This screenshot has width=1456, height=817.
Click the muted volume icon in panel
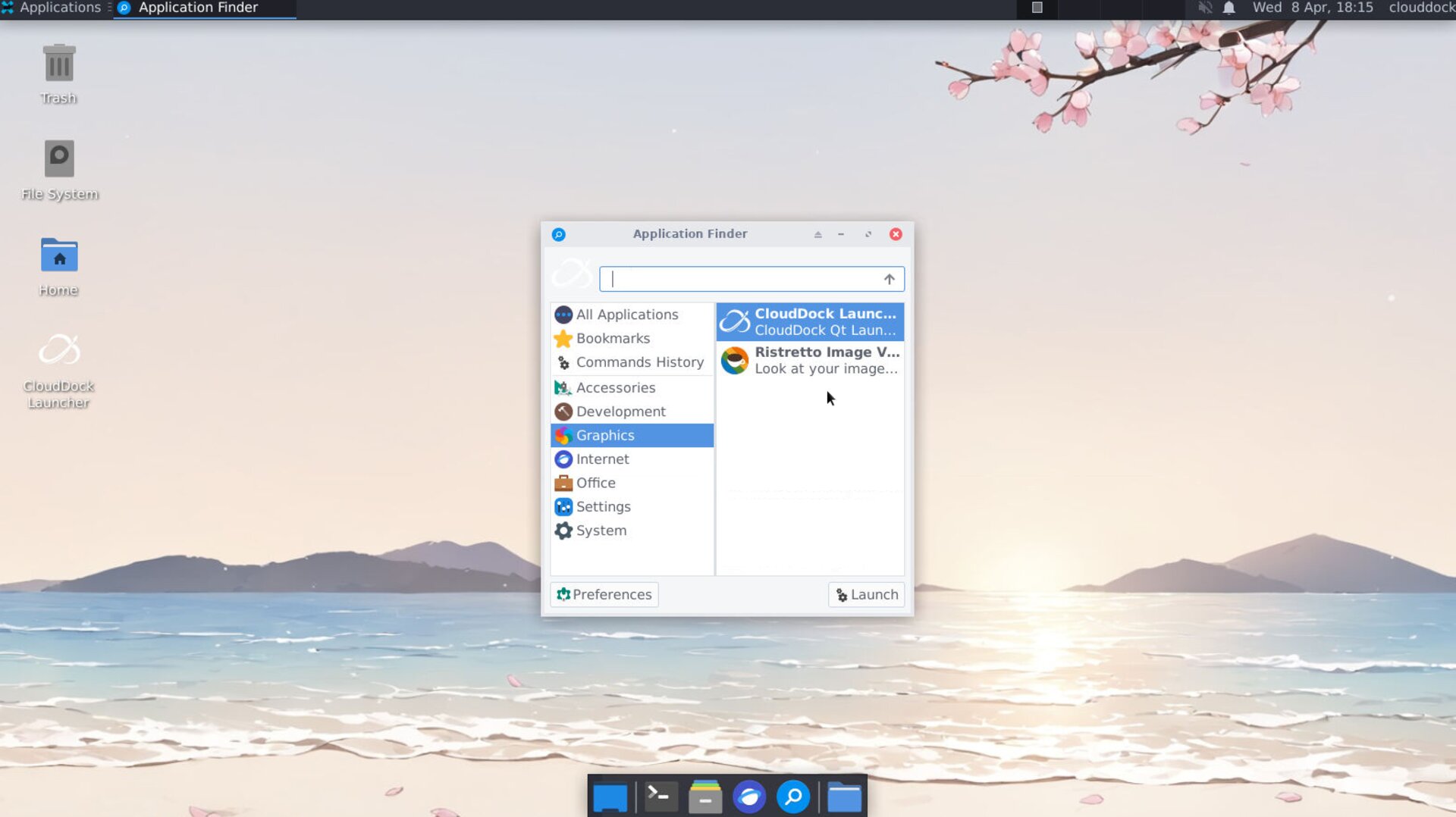pos(1204,8)
